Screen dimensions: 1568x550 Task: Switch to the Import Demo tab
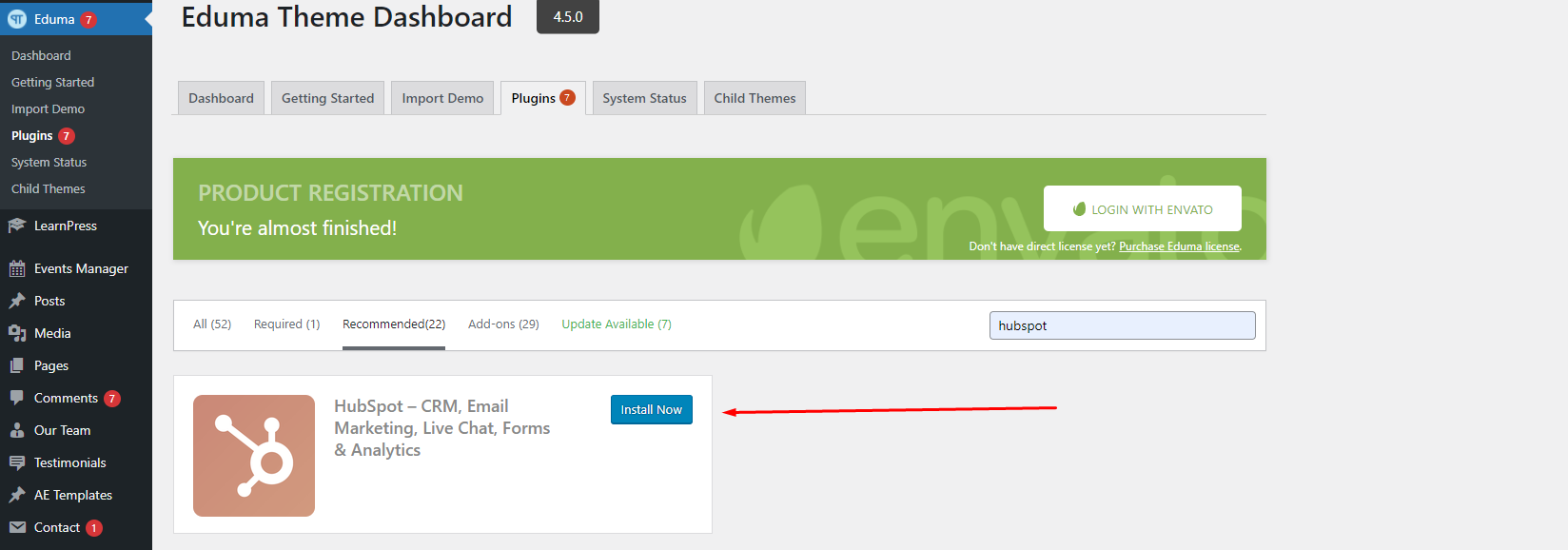click(x=442, y=98)
